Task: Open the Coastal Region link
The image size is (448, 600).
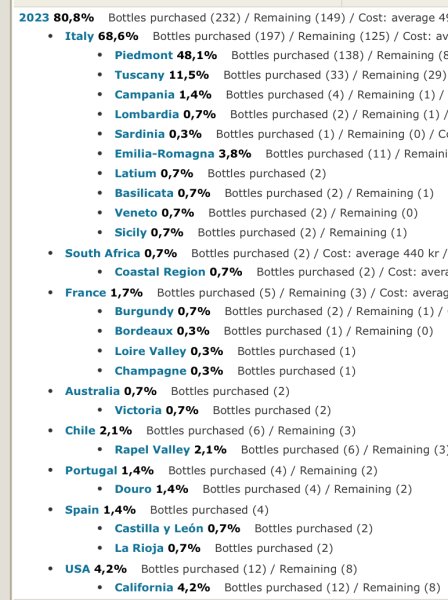Action: pyautogui.click(x=160, y=272)
